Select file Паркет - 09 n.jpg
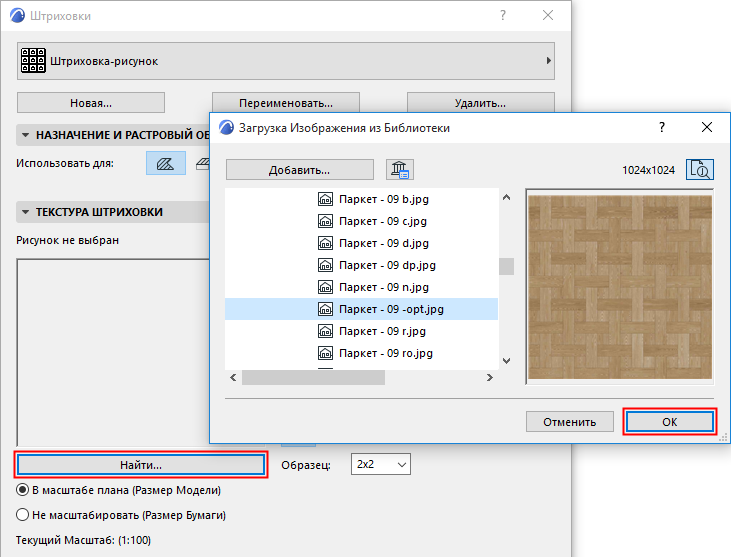The image size is (731, 557). (x=361, y=287)
